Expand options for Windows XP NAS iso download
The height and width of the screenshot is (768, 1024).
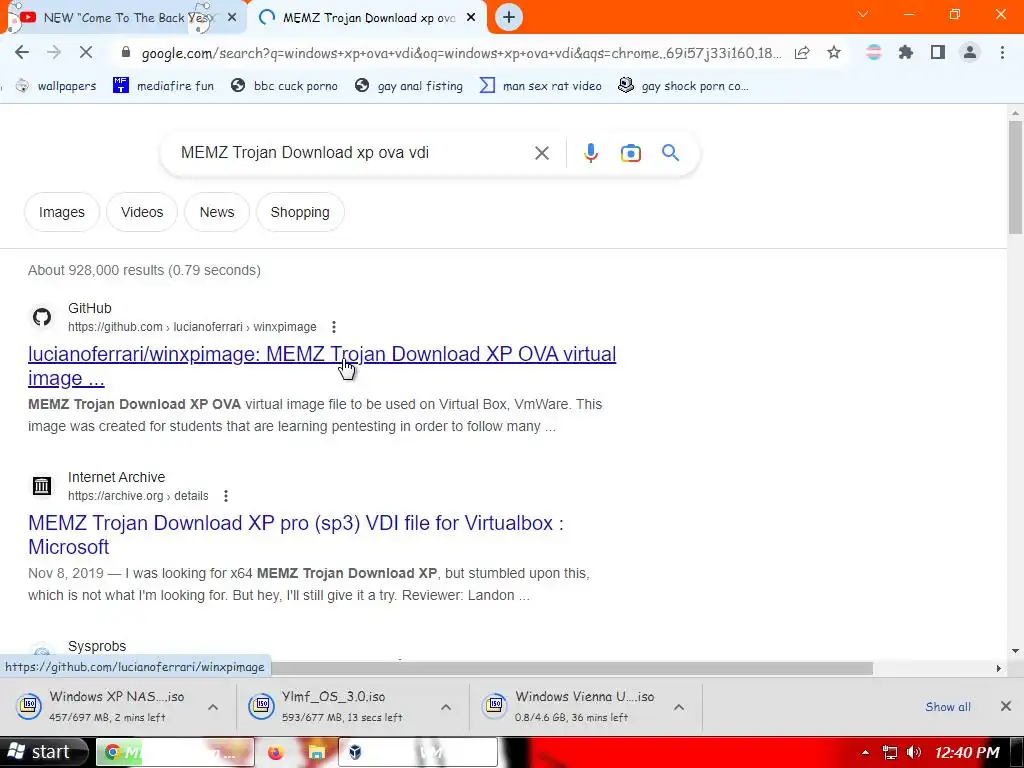(213, 707)
